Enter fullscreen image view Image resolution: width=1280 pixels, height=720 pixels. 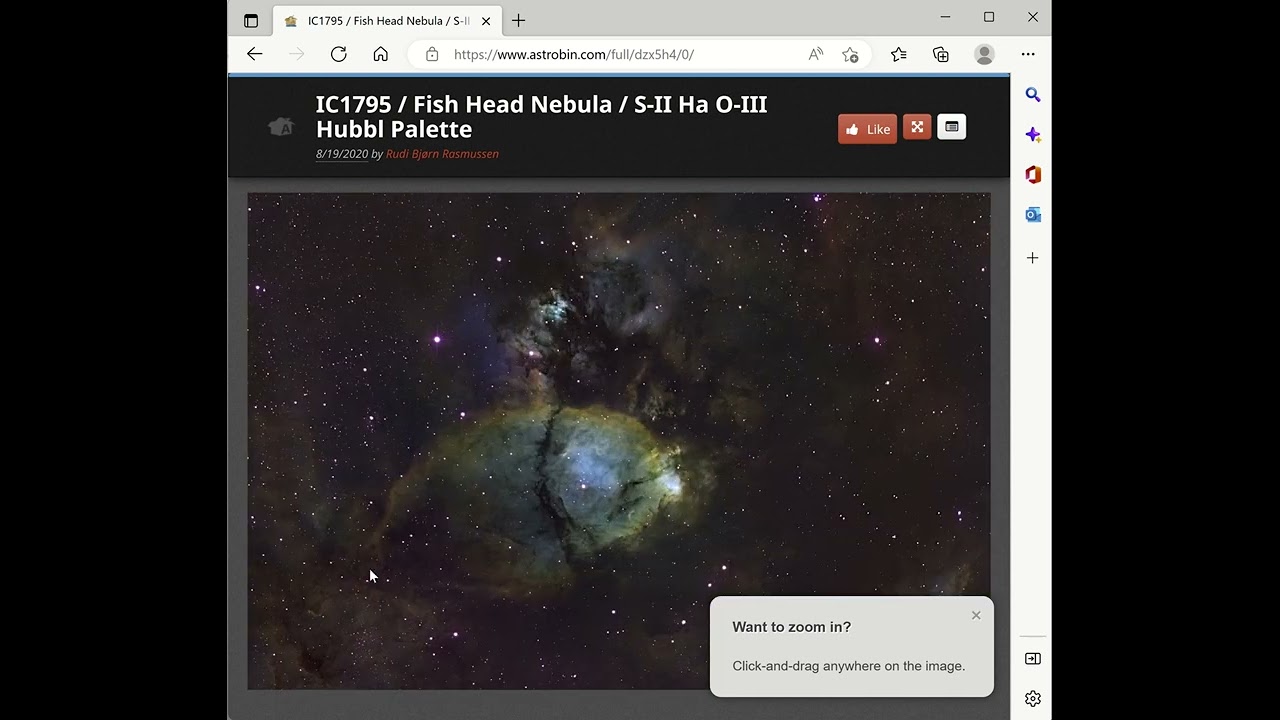pyautogui.click(x=917, y=127)
